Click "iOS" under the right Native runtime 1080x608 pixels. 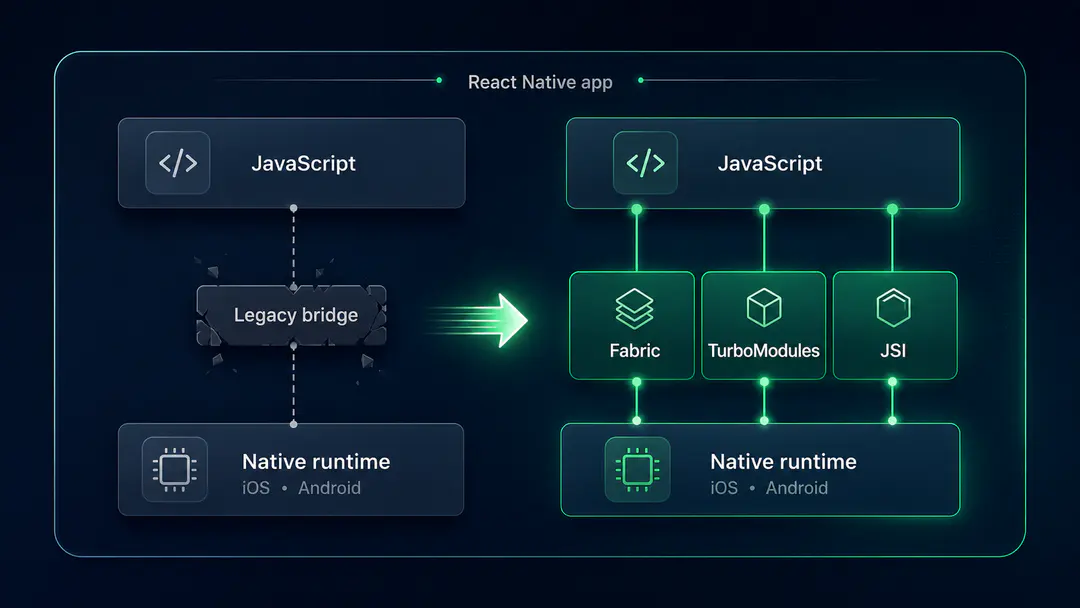coord(724,488)
